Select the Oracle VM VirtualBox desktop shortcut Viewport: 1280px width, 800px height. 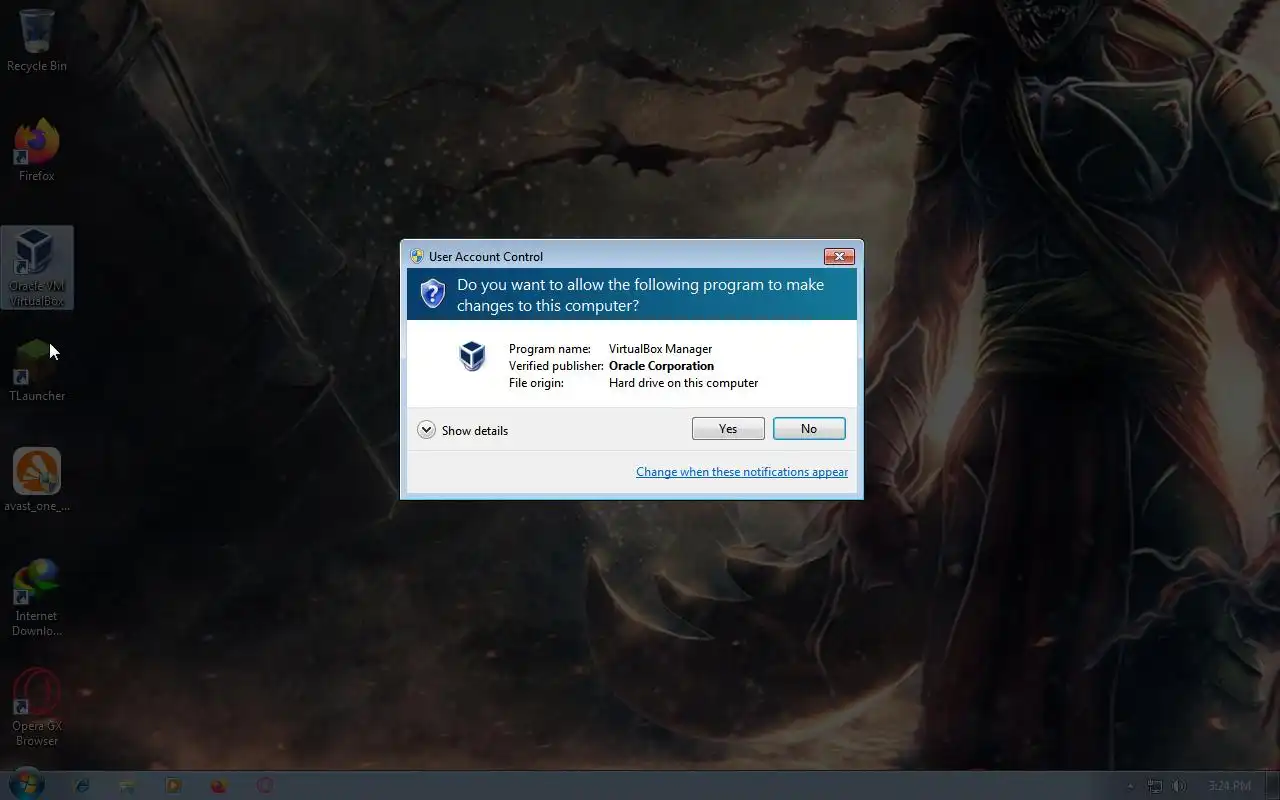(x=37, y=267)
